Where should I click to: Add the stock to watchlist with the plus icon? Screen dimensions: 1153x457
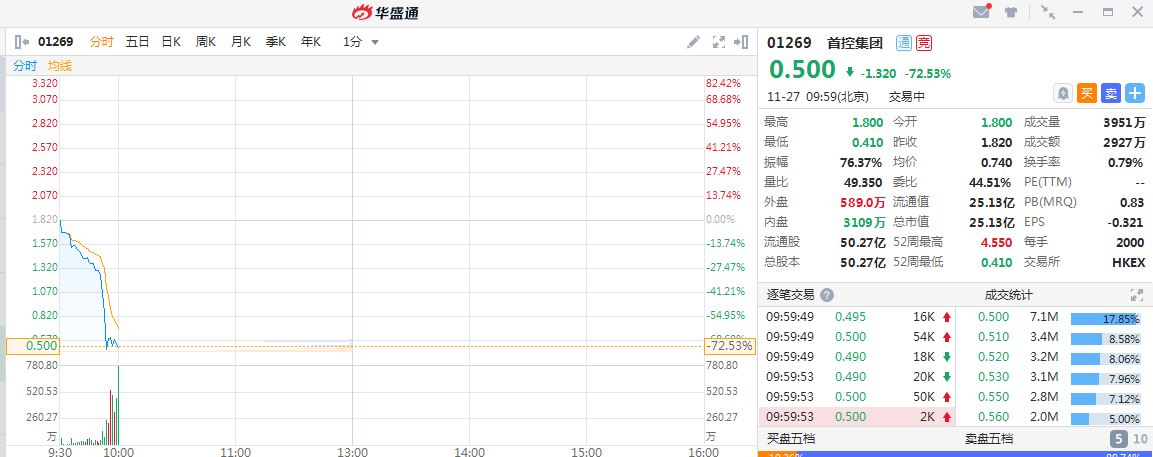[x=1135, y=93]
